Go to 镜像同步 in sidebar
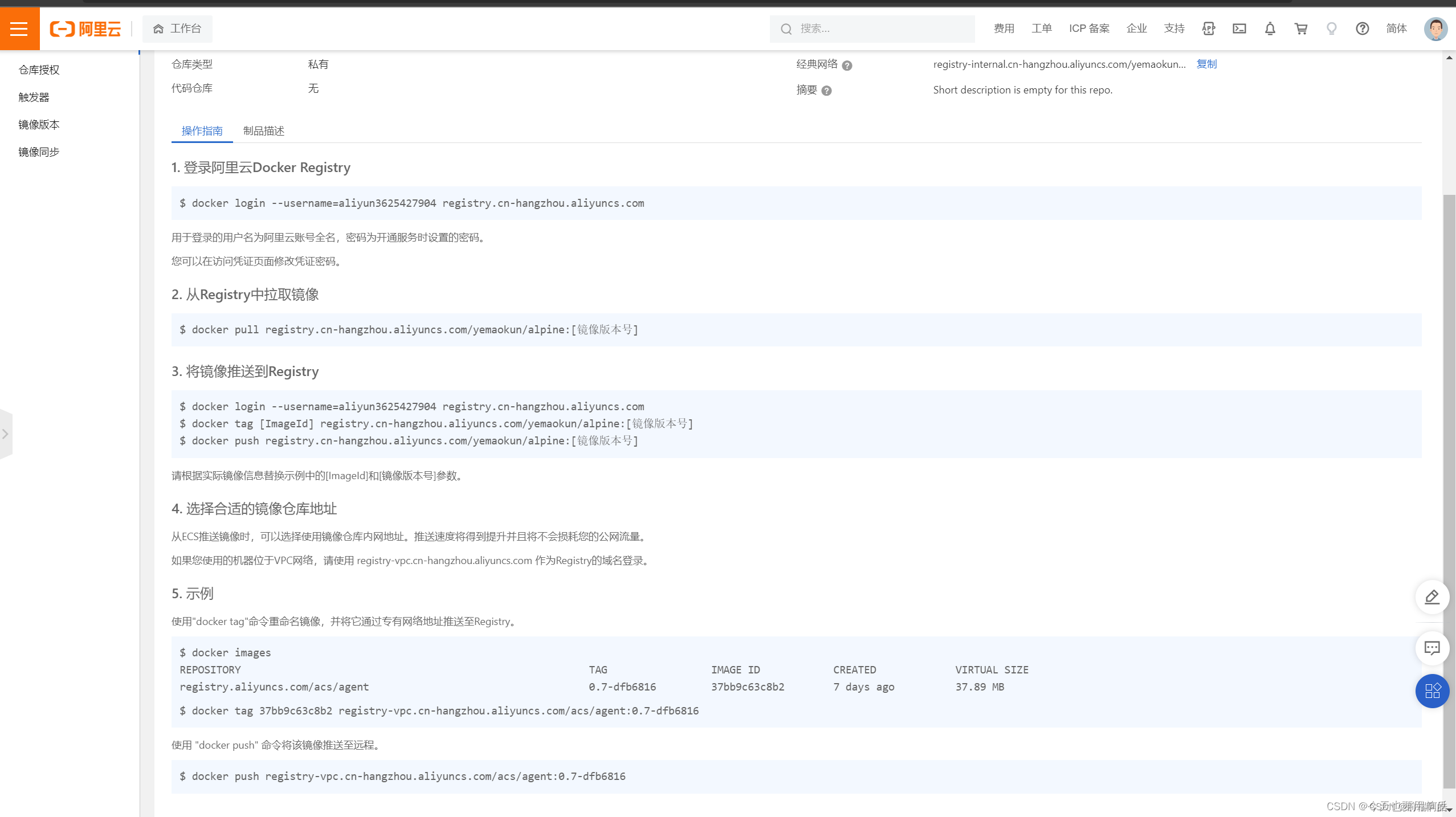The height and width of the screenshot is (817, 1456). click(x=39, y=152)
